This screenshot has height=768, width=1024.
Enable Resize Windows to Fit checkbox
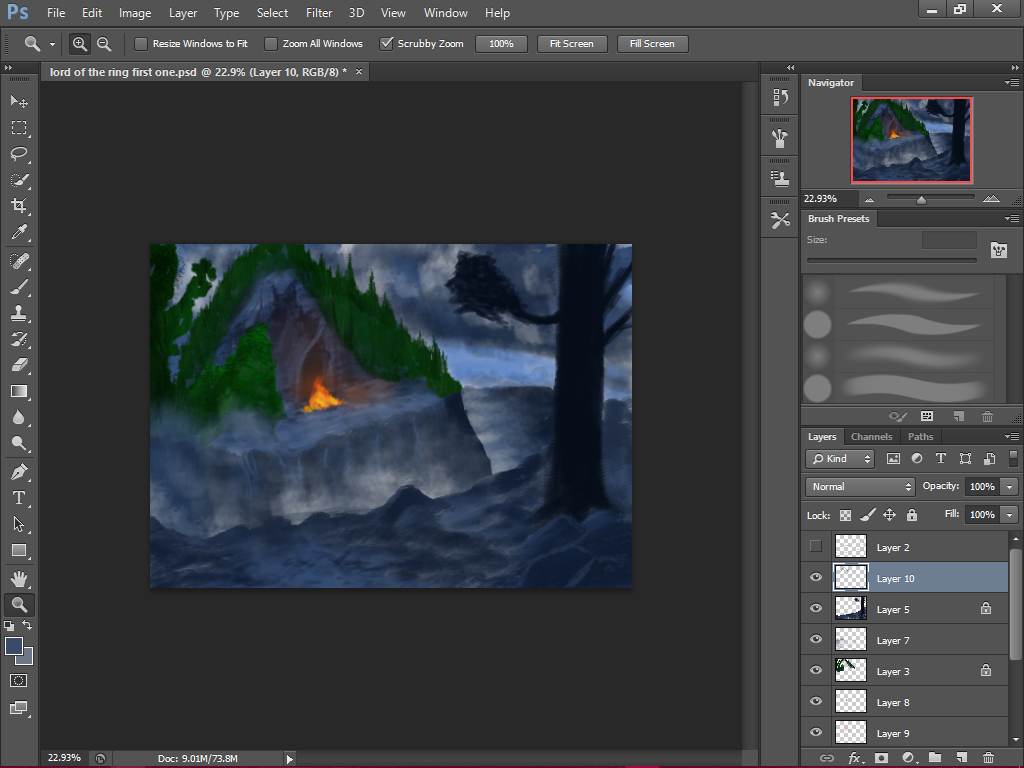(140, 44)
